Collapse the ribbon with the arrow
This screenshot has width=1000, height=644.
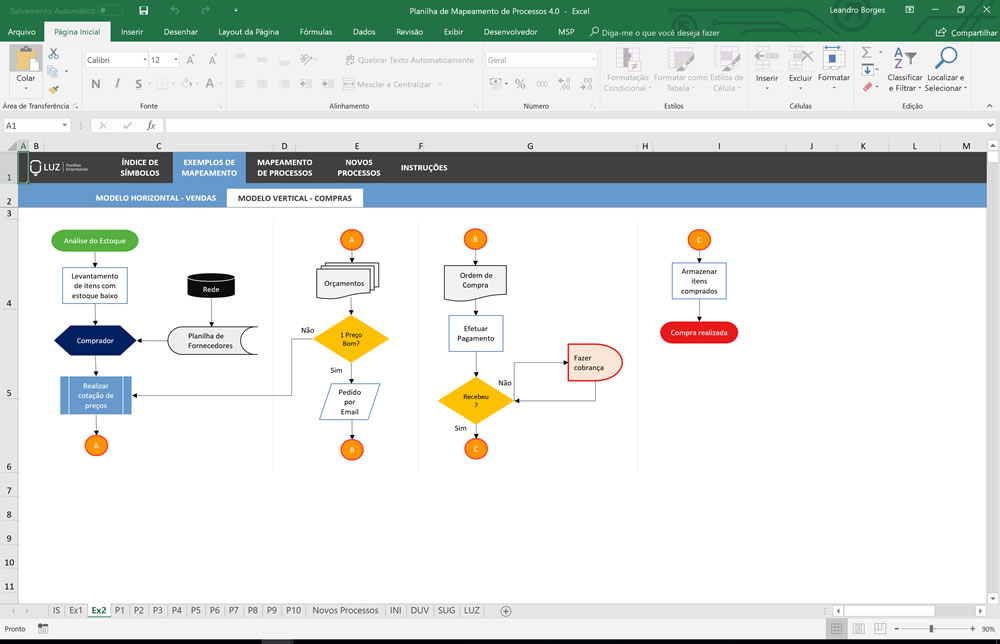[x=989, y=106]
